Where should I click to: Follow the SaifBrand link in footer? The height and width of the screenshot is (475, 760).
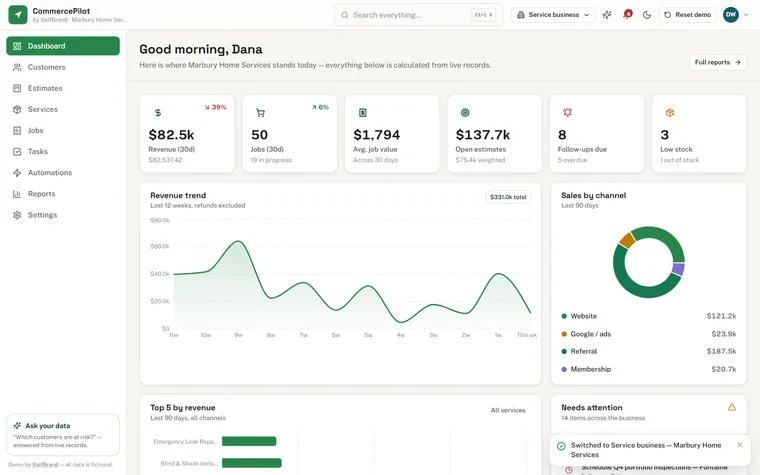pos(45,464)
